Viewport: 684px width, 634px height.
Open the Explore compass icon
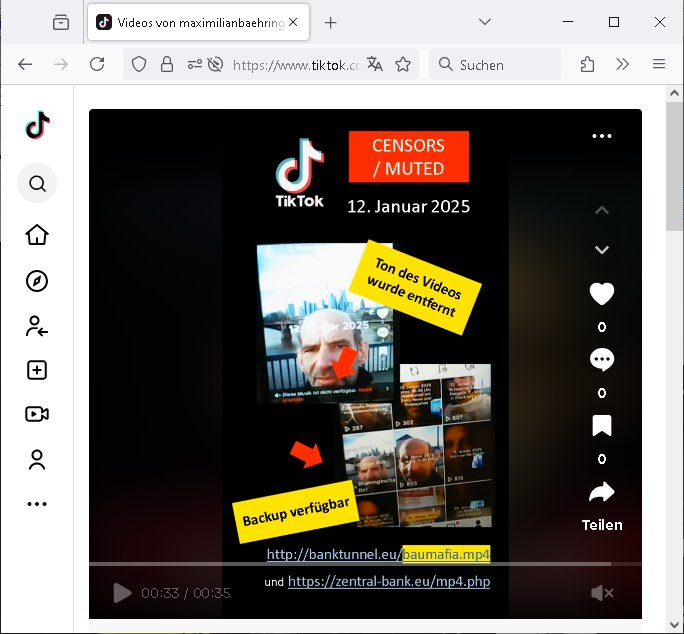pos(37,281)
